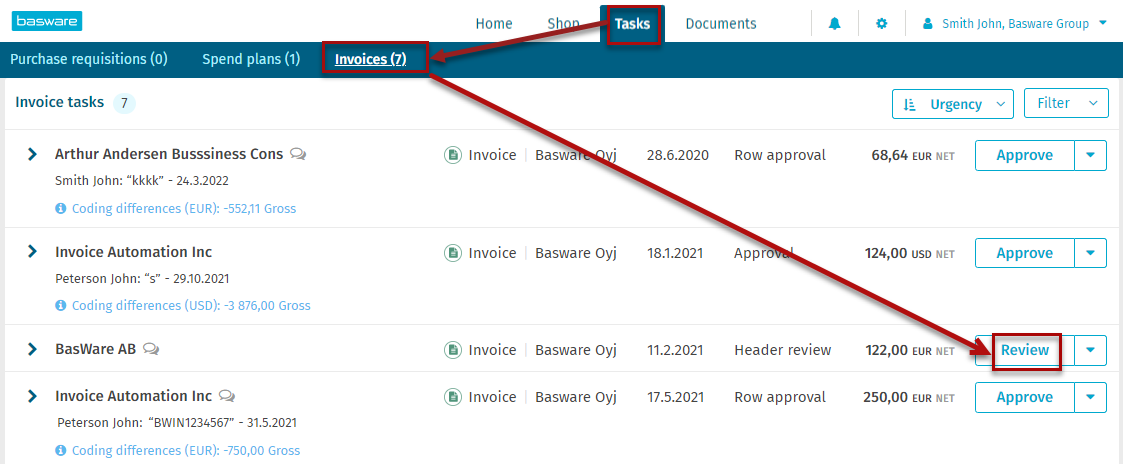Click Arthur Andersen Busssiness Cons title

[x=169, y=154]
